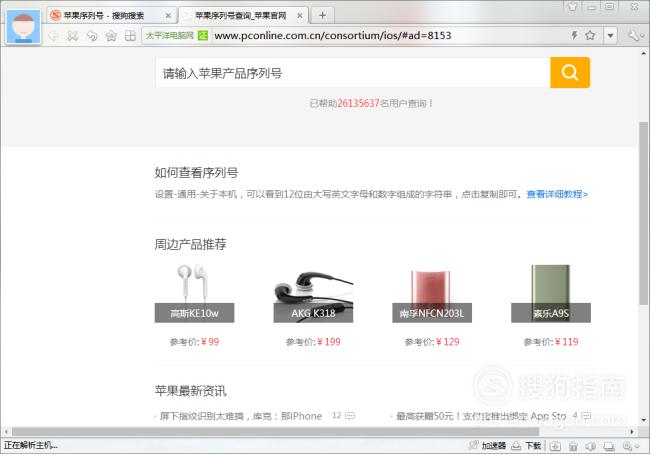The height and width of the screenshot is (454, 650).
Task: Click the comment icon next to 12
Action: point(350,415)
